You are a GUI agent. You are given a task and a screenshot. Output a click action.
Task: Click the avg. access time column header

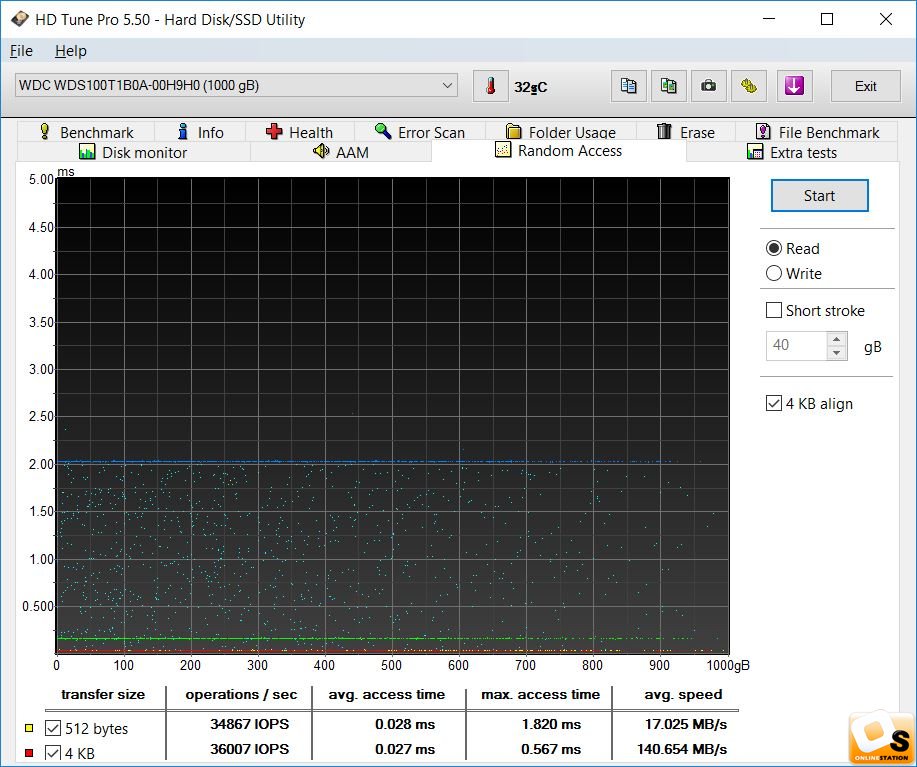(387, 695)
